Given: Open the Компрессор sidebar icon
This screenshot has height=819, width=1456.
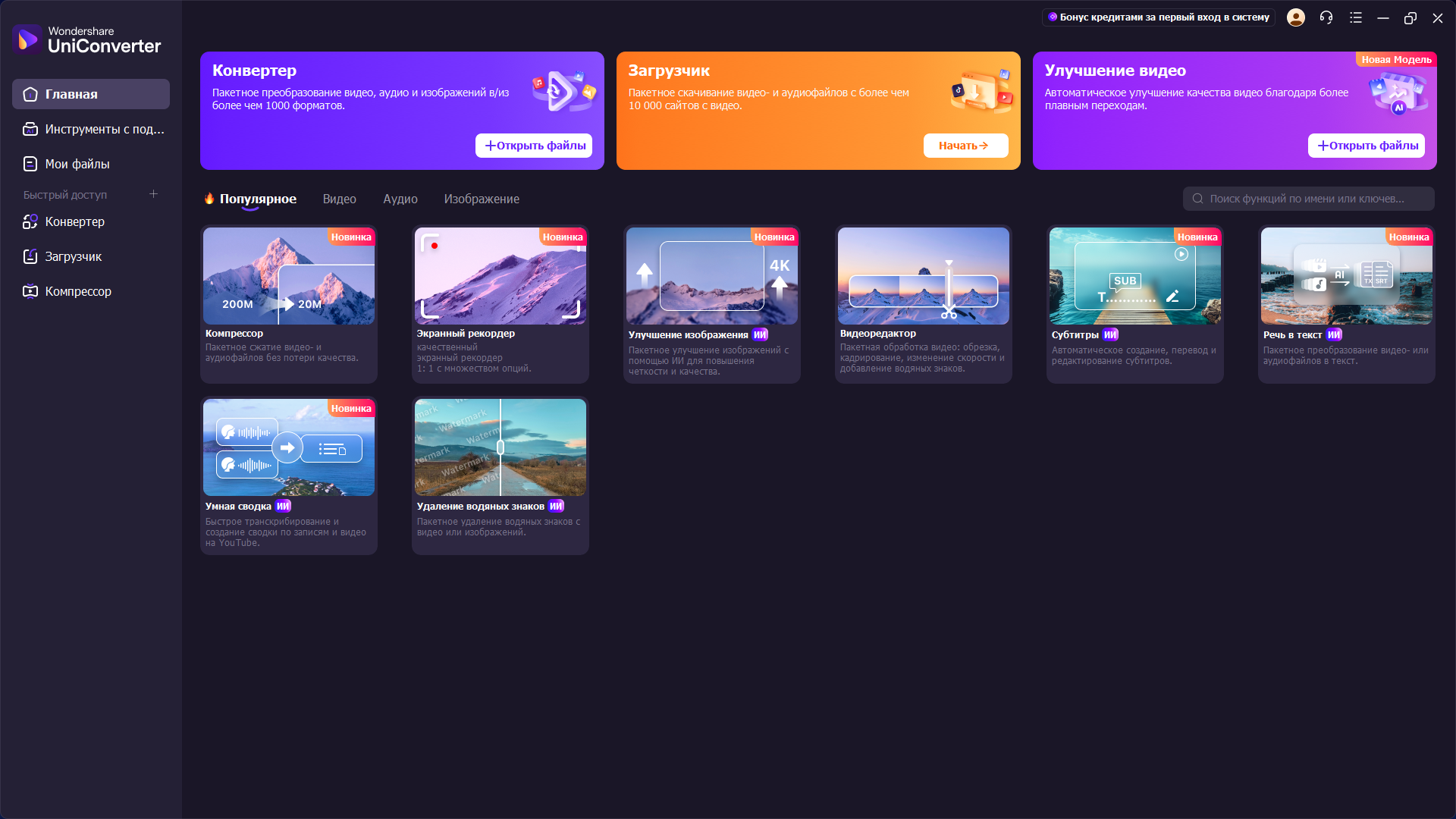Looking at the screenshot, I should 30,291.
